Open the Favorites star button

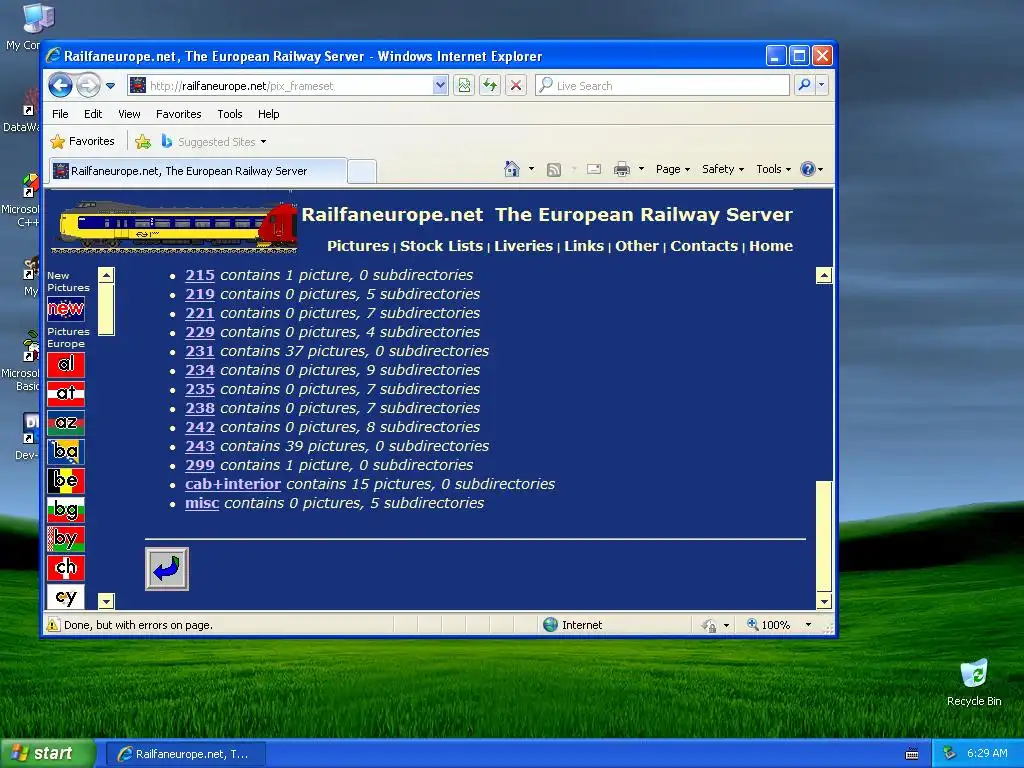(82, 141)
